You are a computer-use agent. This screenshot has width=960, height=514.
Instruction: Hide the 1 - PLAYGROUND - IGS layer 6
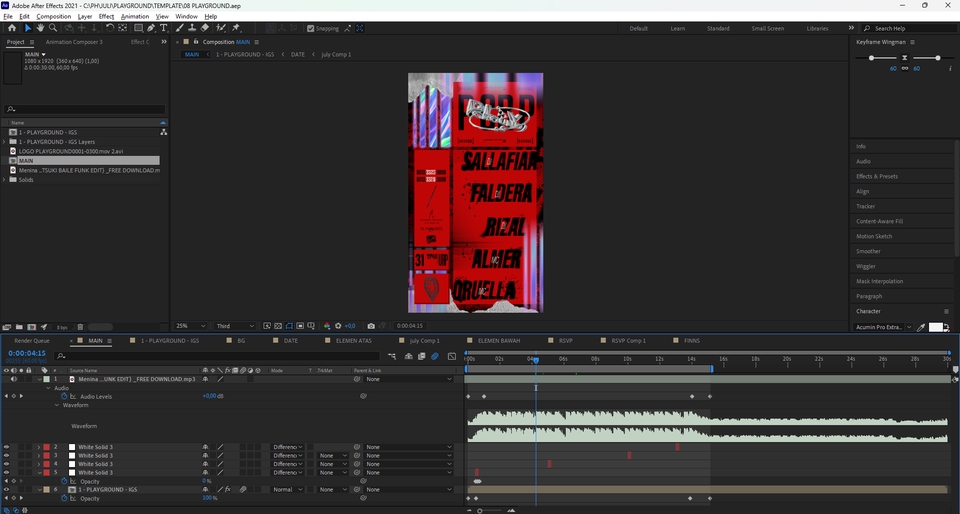pos(7,490)
